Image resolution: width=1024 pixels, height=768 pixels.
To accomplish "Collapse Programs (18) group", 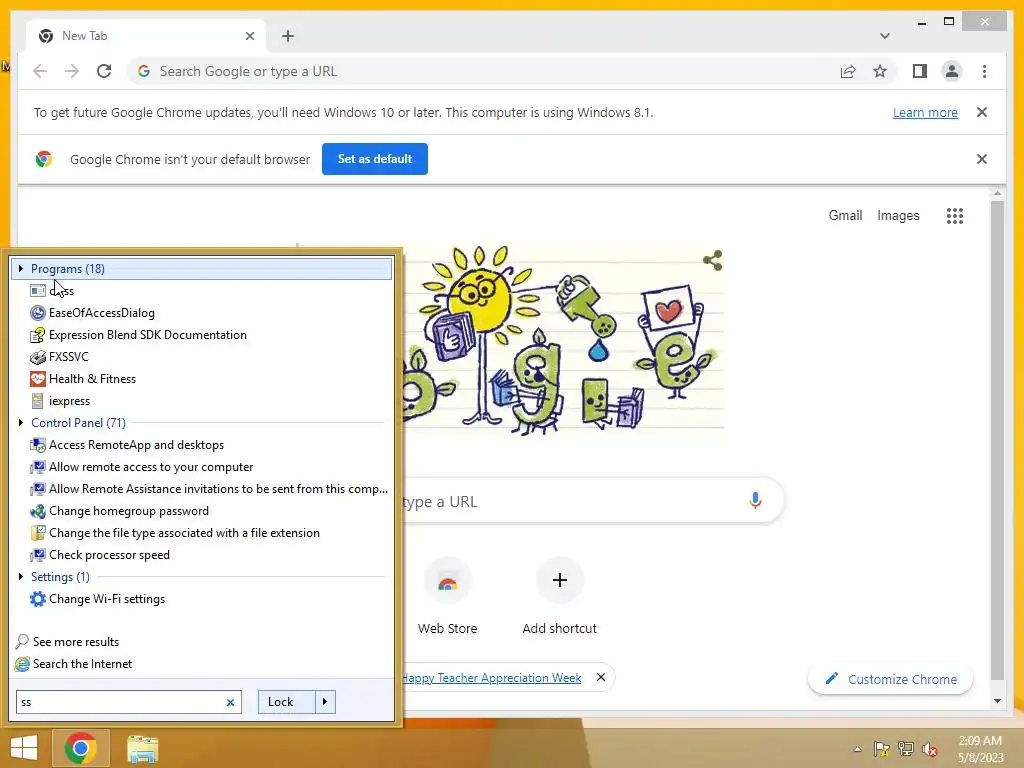I will point(21,268).
